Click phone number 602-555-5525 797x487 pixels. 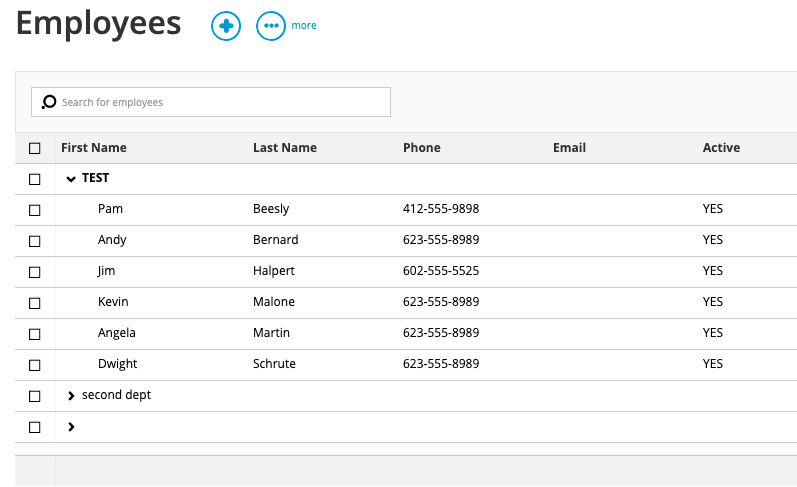[x=441, y=270]
